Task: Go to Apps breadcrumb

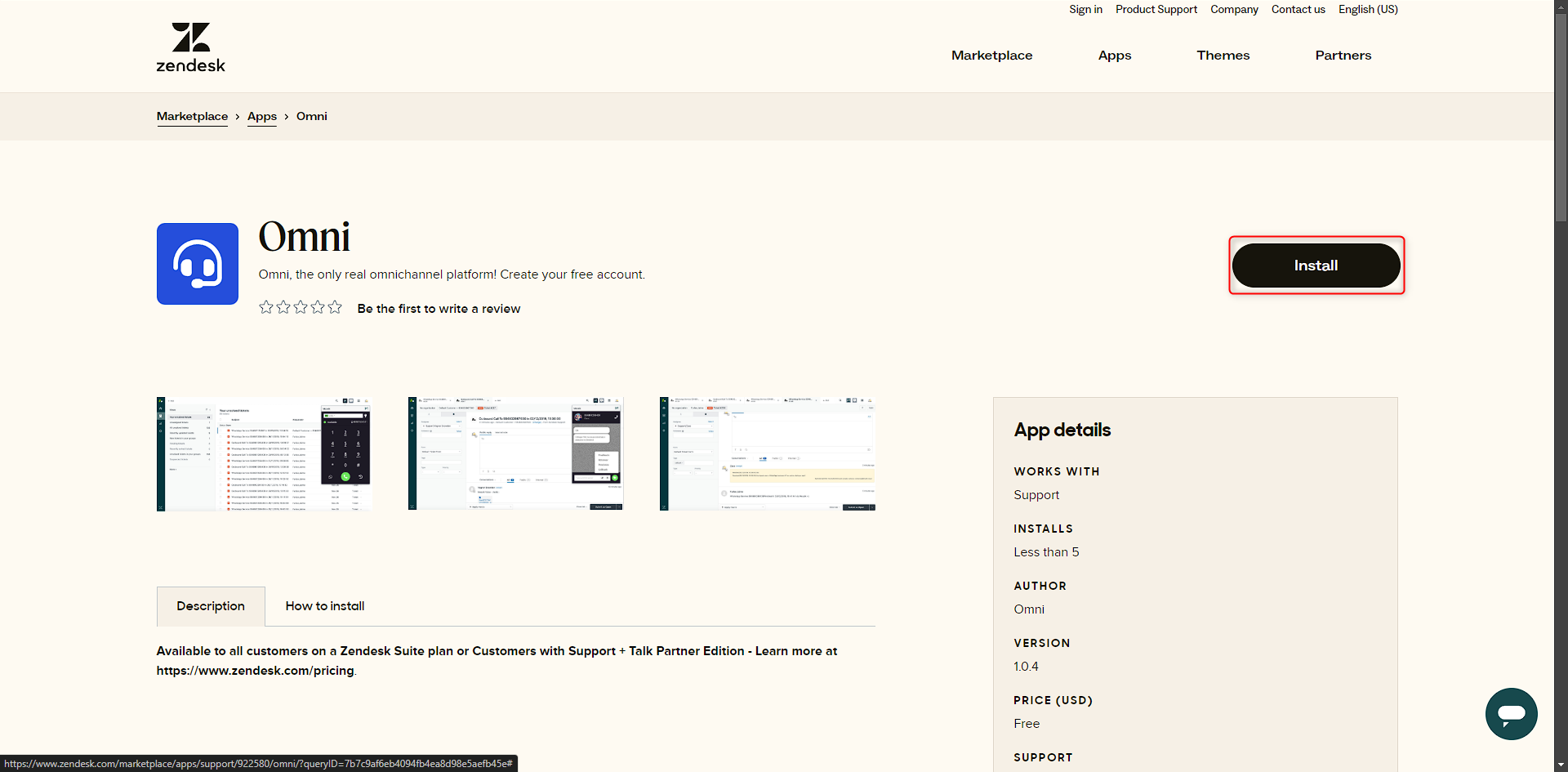Action: pyautogui.click(x=262, y=116)
